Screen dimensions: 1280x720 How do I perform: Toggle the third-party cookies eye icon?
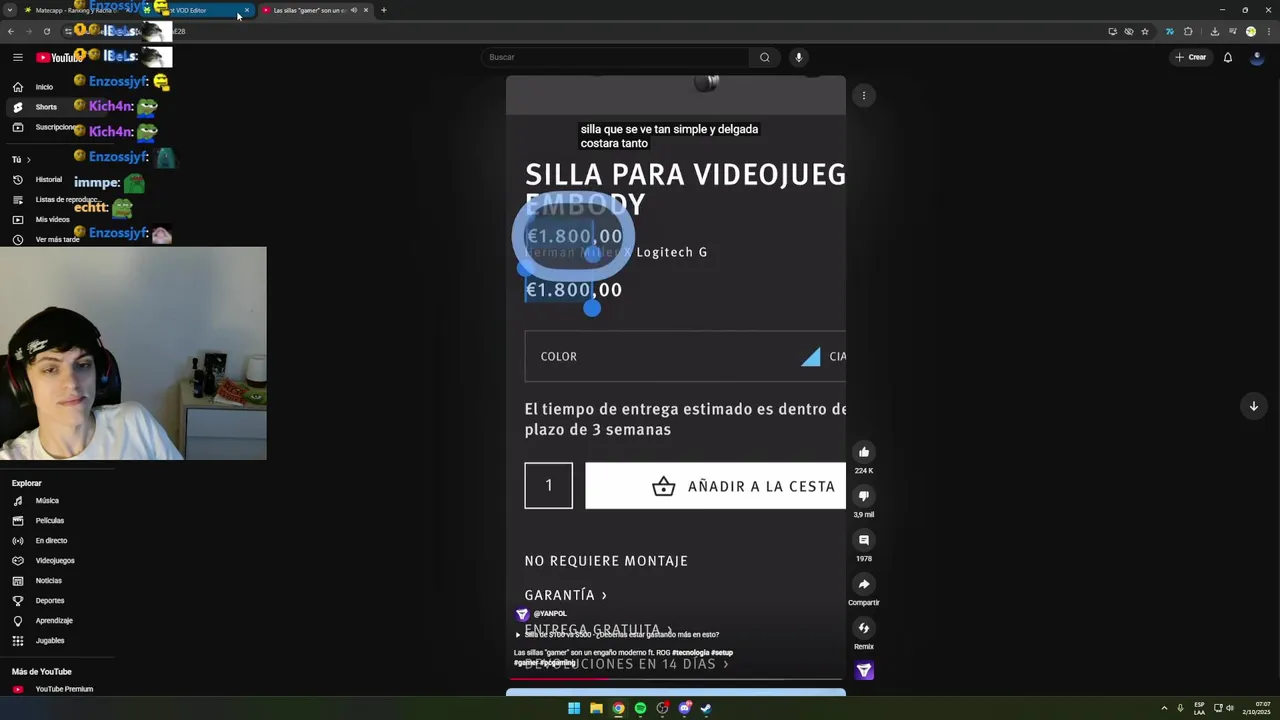(x=1129, y=31)
